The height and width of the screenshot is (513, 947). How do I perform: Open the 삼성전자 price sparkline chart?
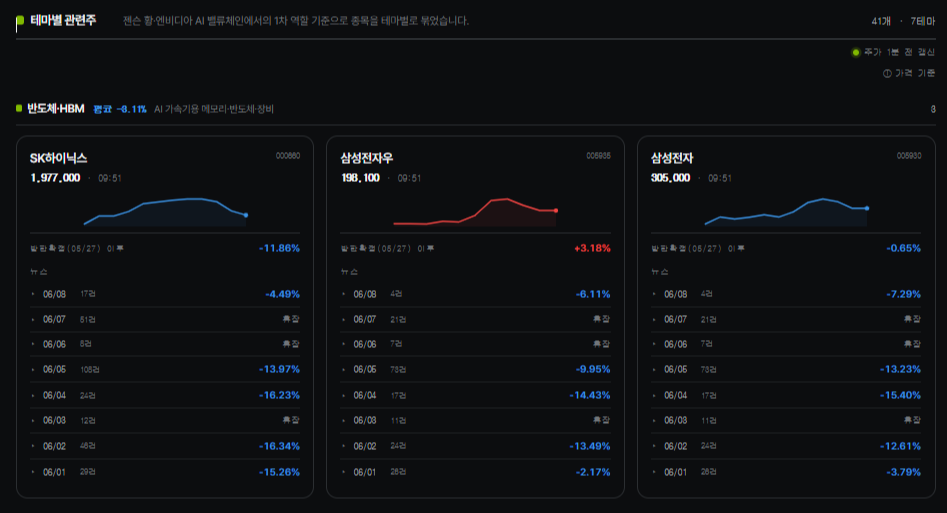point(786,211)
